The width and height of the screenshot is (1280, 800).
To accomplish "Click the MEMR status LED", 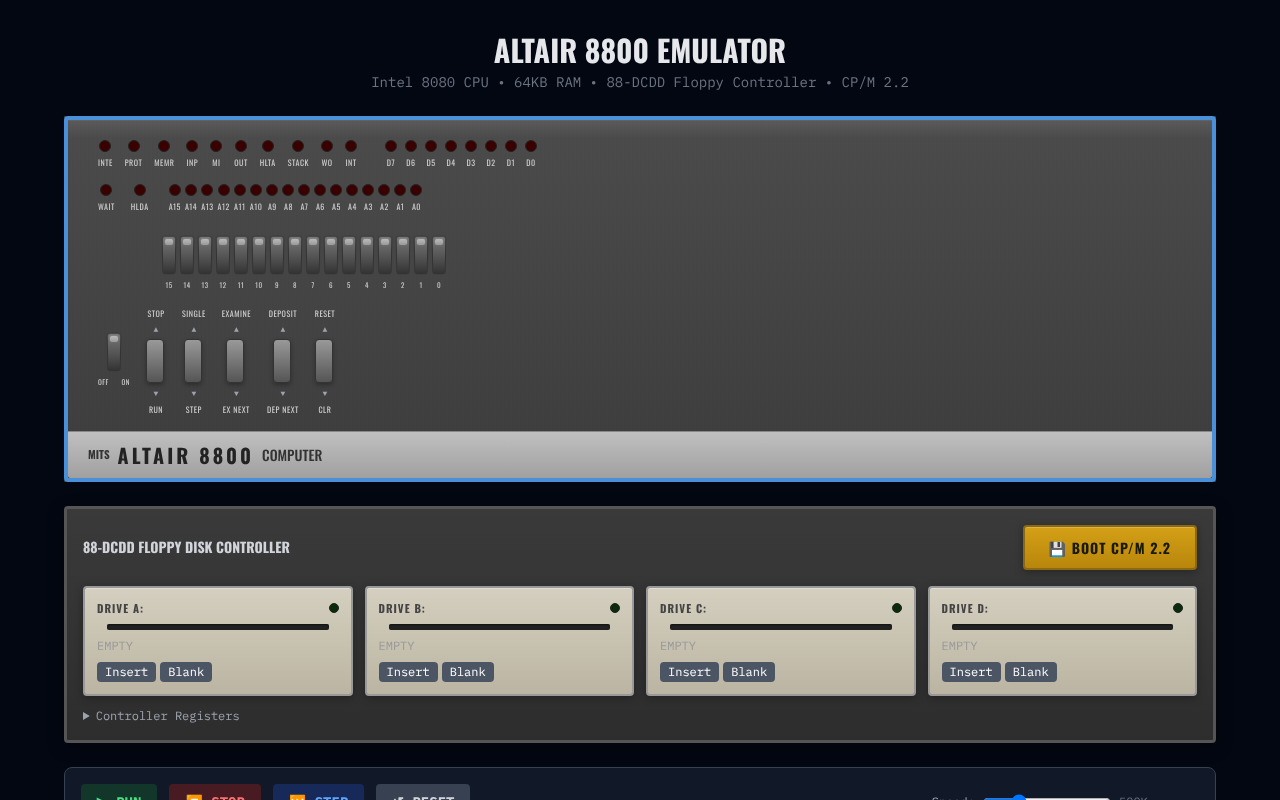I will pyautogui.click(x=164, y=146).
